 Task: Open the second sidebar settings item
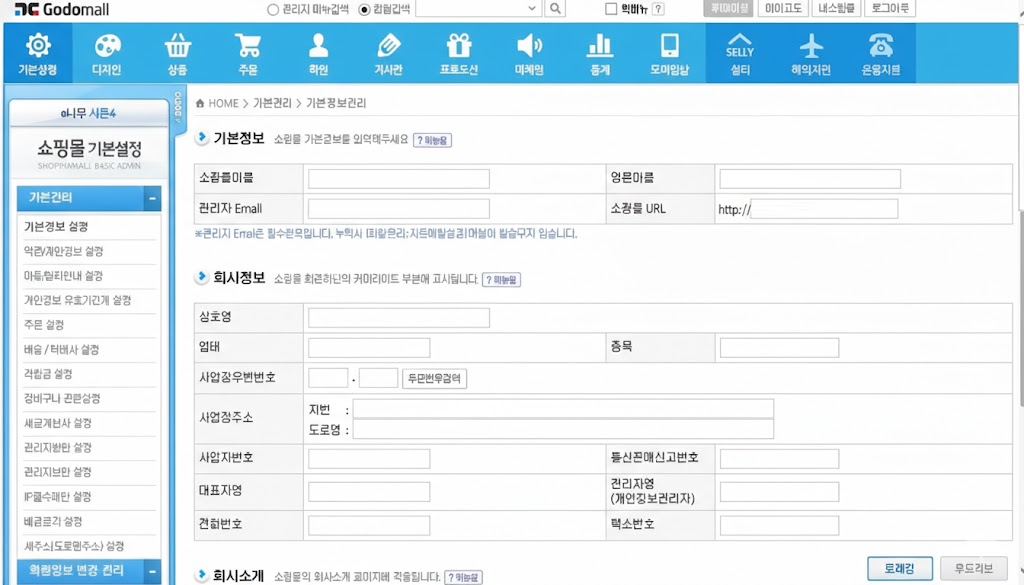[x=63, y=251]
